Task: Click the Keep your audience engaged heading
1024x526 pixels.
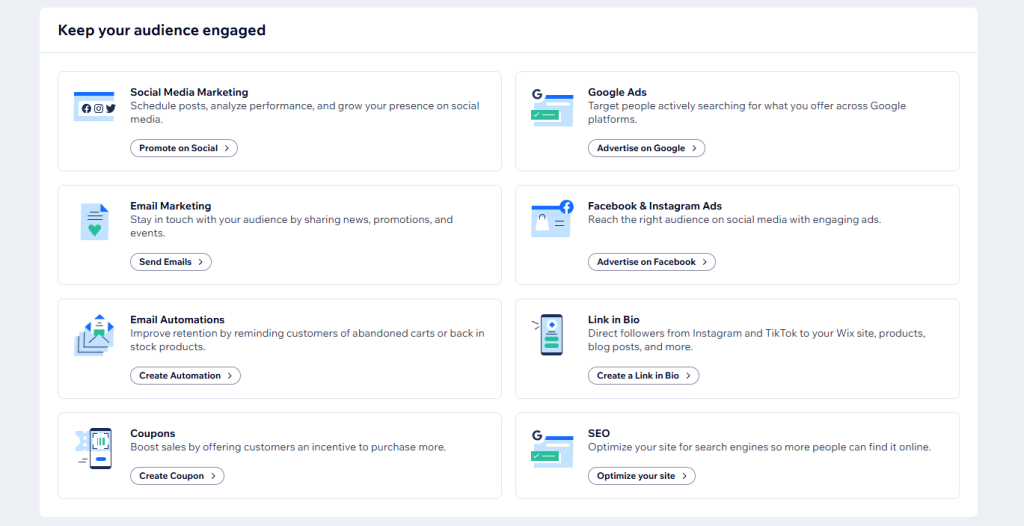Action: [x=162, y=30]
